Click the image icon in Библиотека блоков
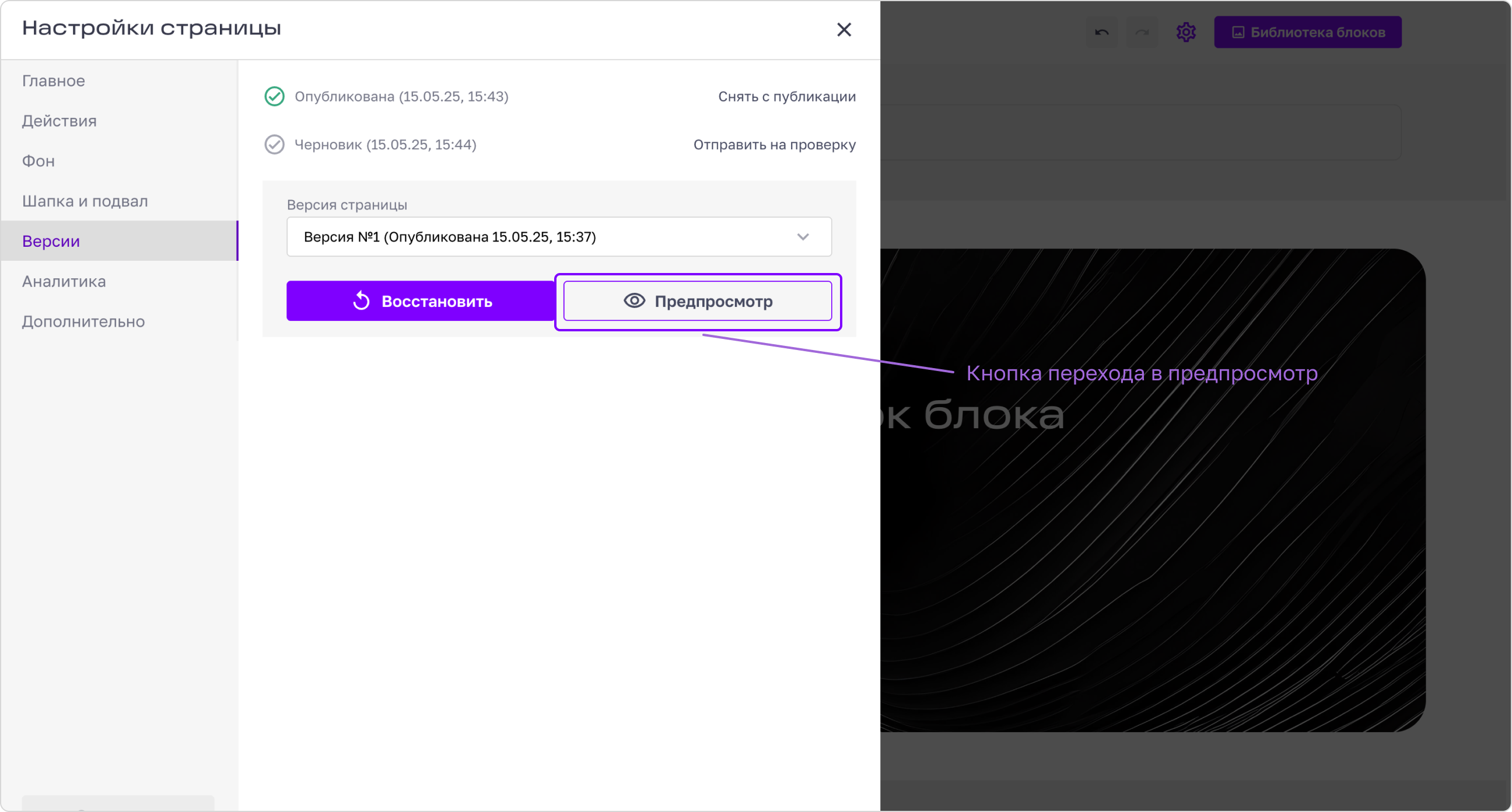The image size is (1512, 812). pyautogui.click(x=1237, y=32)
